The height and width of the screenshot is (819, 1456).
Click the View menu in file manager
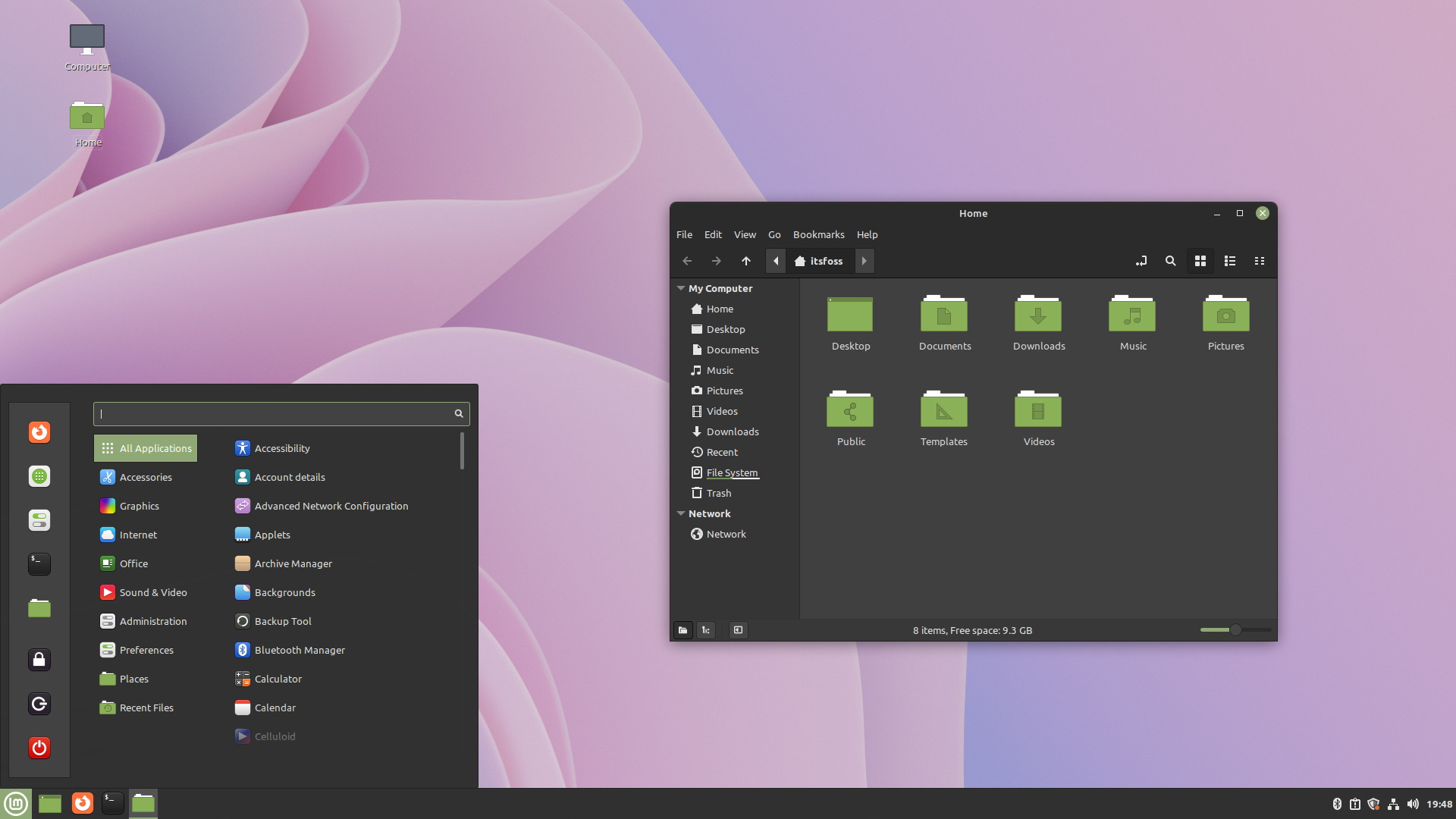tap(744, 234)
